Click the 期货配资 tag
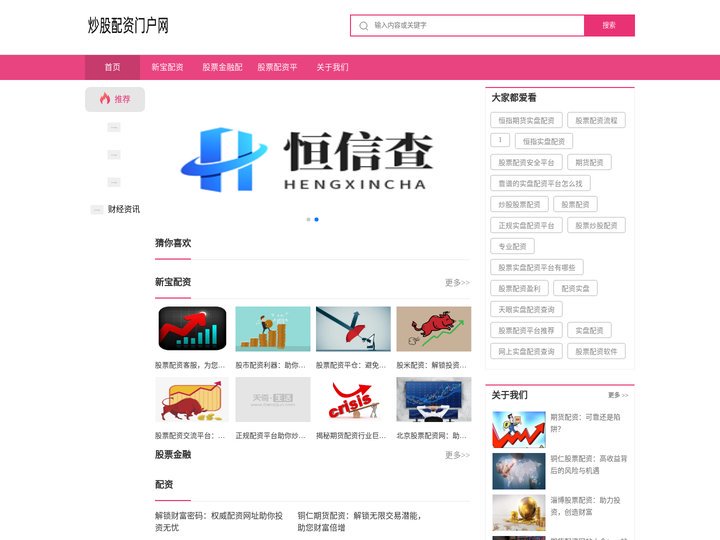Viewport: 720px width, 540px height. click(x=590, y=163)
